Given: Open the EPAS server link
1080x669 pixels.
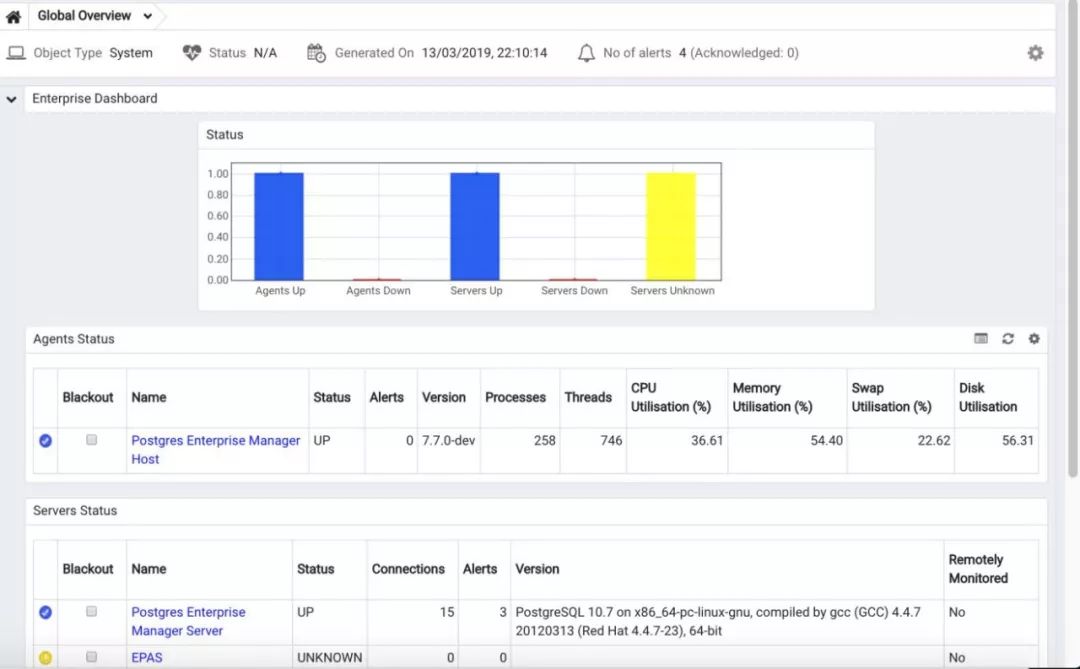Looking at the screenshot, I should (x=147, y=657).
